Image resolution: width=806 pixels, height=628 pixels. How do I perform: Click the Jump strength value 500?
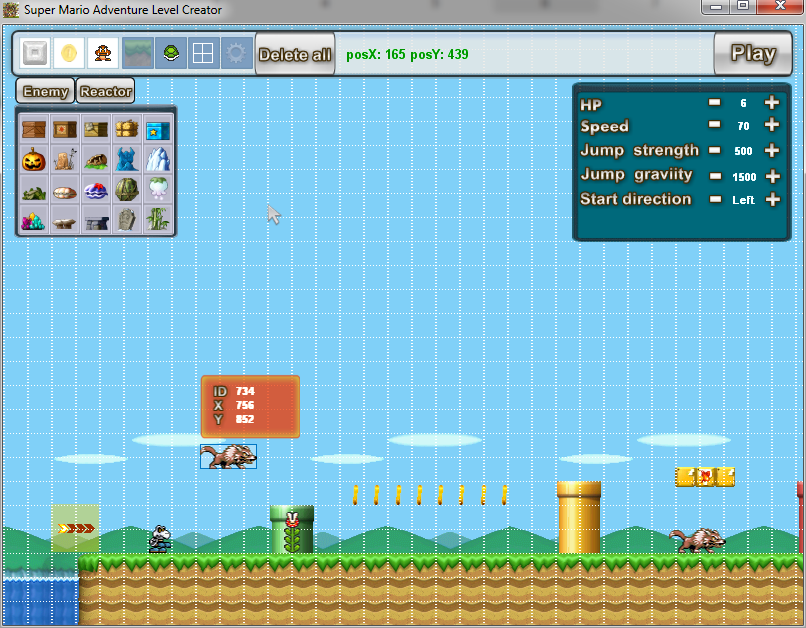[x=743, y=151]
